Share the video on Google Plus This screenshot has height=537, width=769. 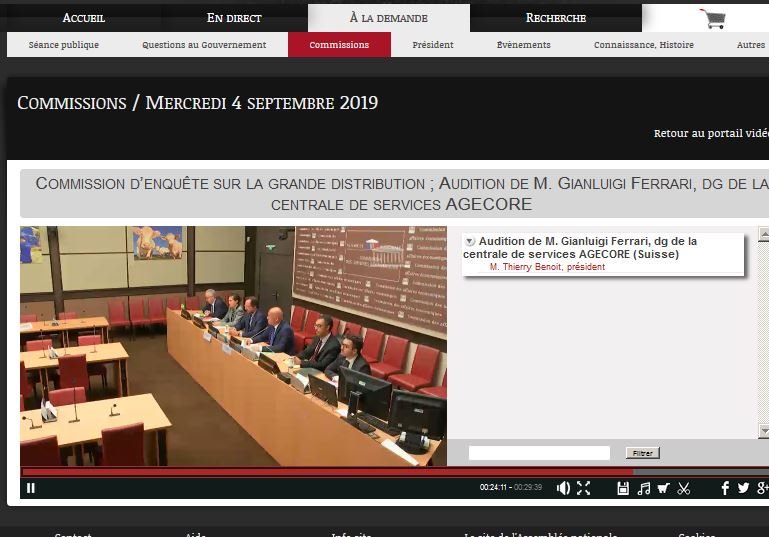(x=763, y=488)
